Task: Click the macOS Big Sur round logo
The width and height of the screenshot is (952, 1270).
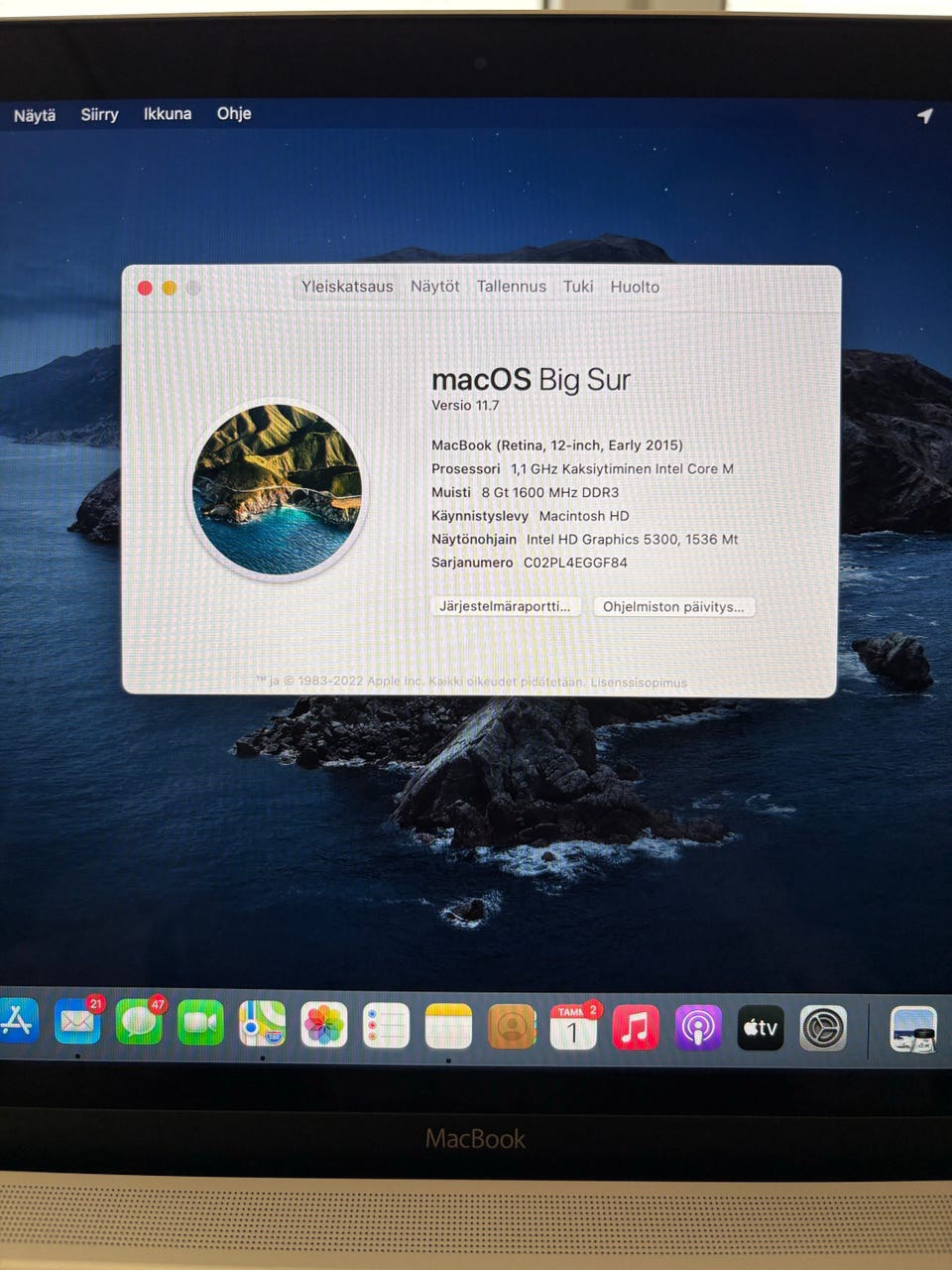Action: [x=277, y=489]
